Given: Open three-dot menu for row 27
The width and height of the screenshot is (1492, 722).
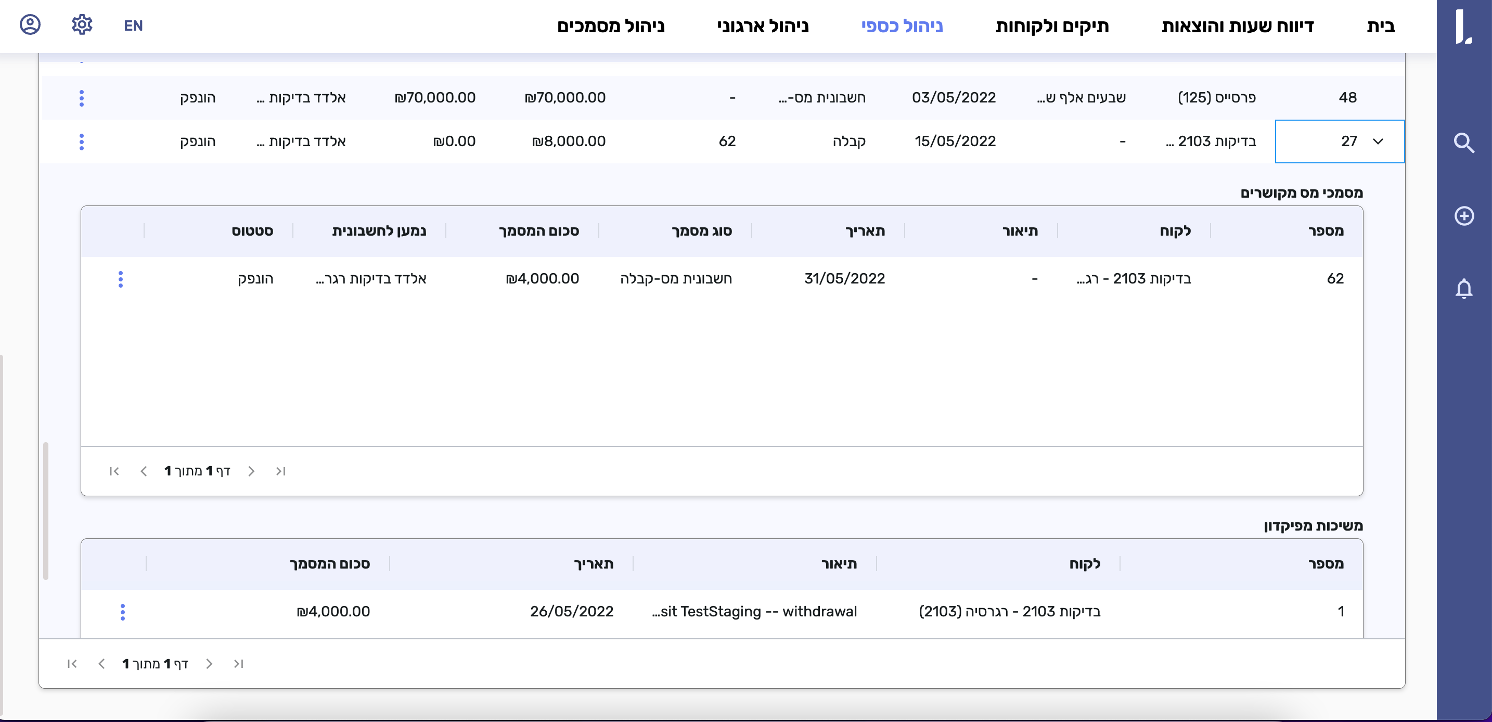Looking at the screenshot, I should [x=81, y=142].
